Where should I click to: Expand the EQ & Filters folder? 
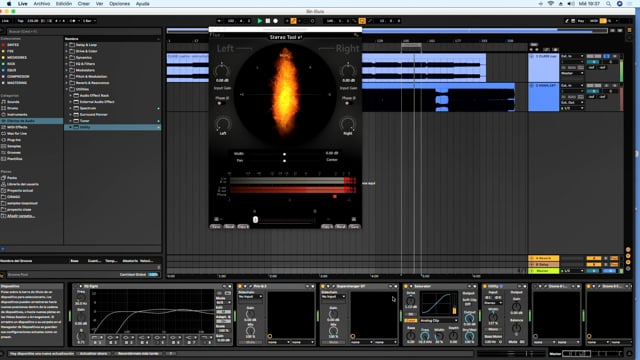(x=67, y=64)
